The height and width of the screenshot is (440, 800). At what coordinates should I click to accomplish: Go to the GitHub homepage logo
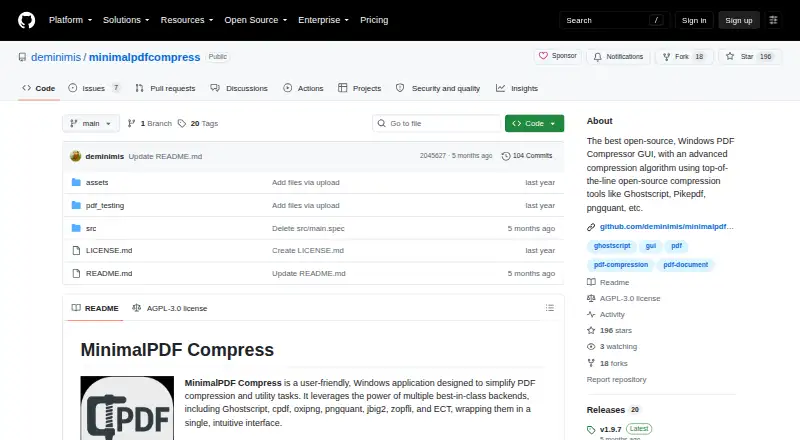(x=27, y=20)
